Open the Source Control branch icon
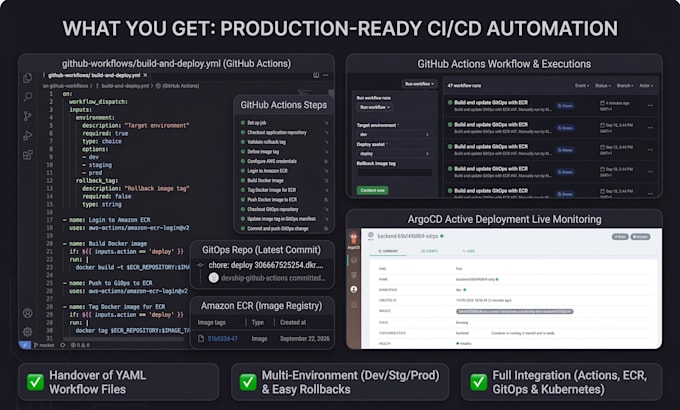This screenshot has width=680, height=410. pos(28,116)
